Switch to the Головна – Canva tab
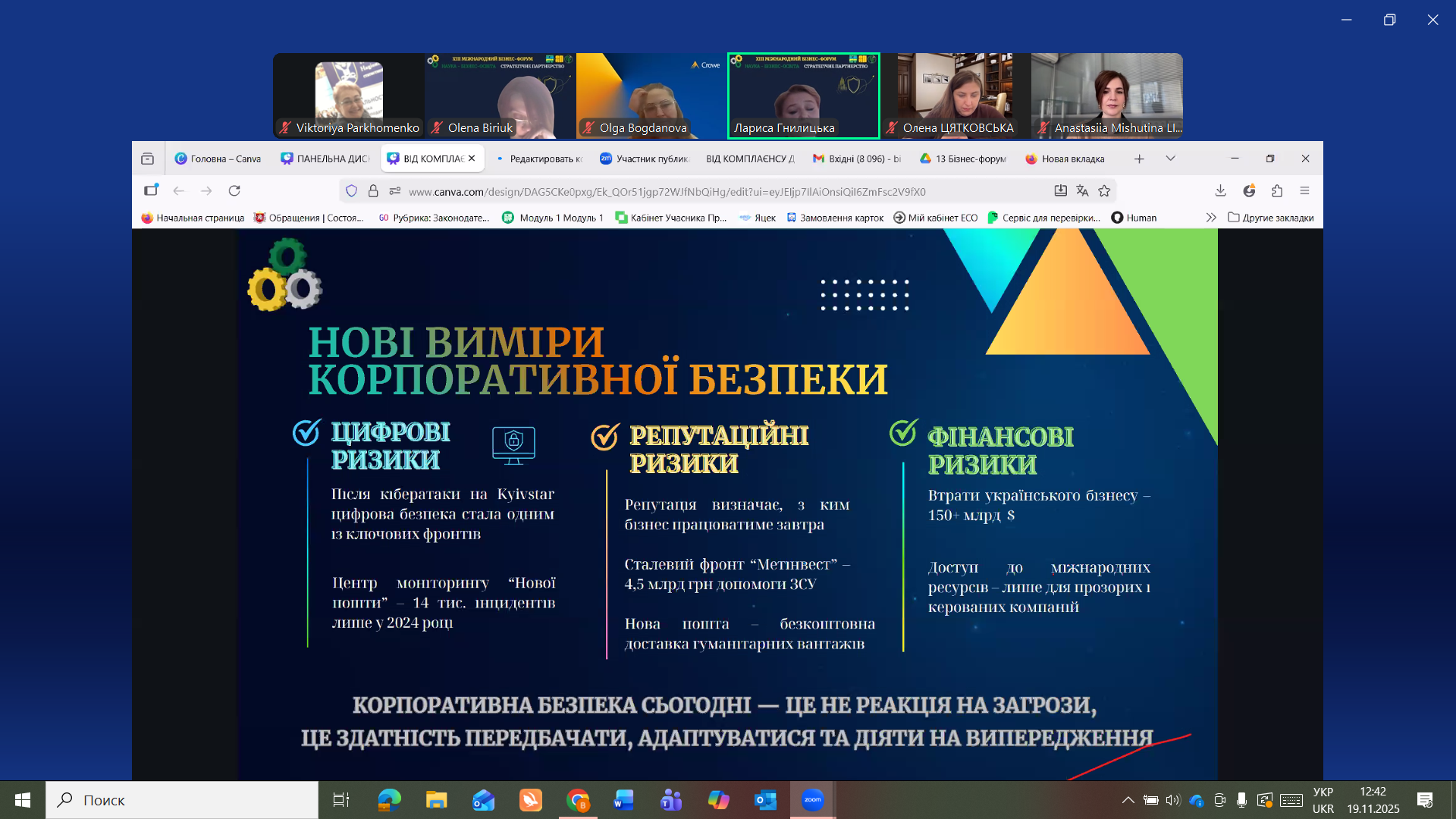 218,158
